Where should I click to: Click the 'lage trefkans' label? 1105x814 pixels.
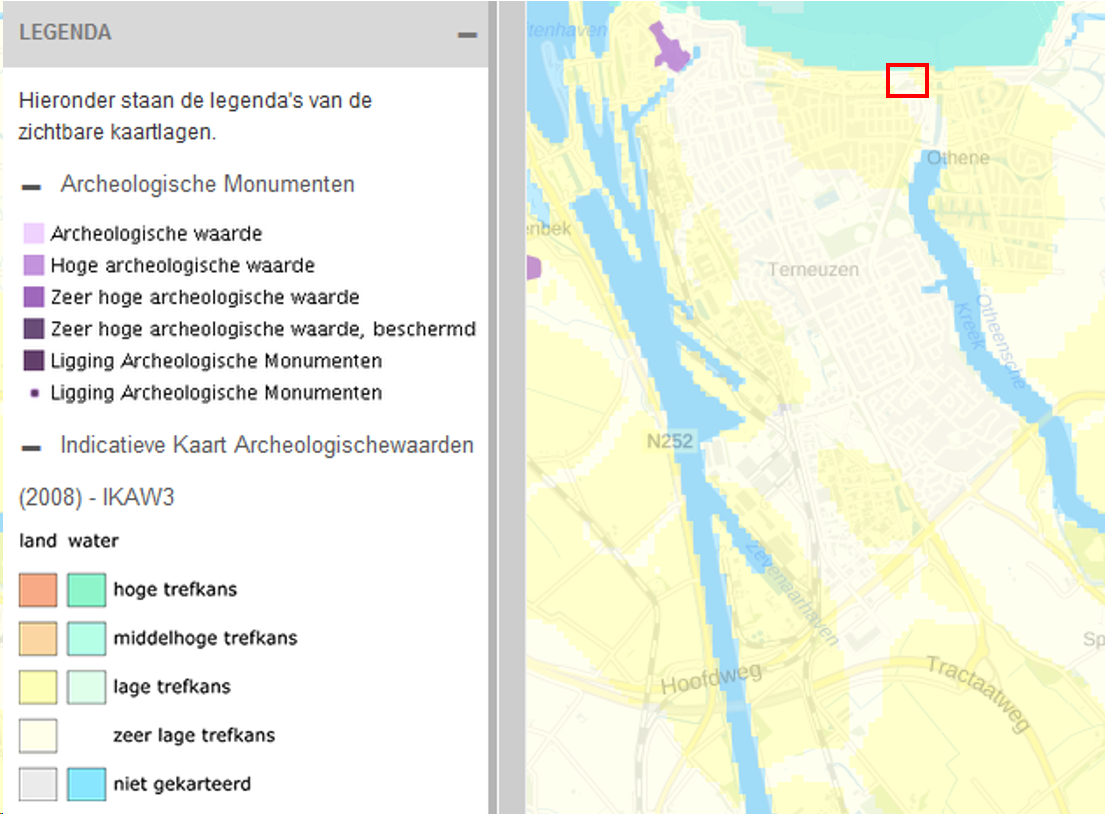tap(172, 686)
